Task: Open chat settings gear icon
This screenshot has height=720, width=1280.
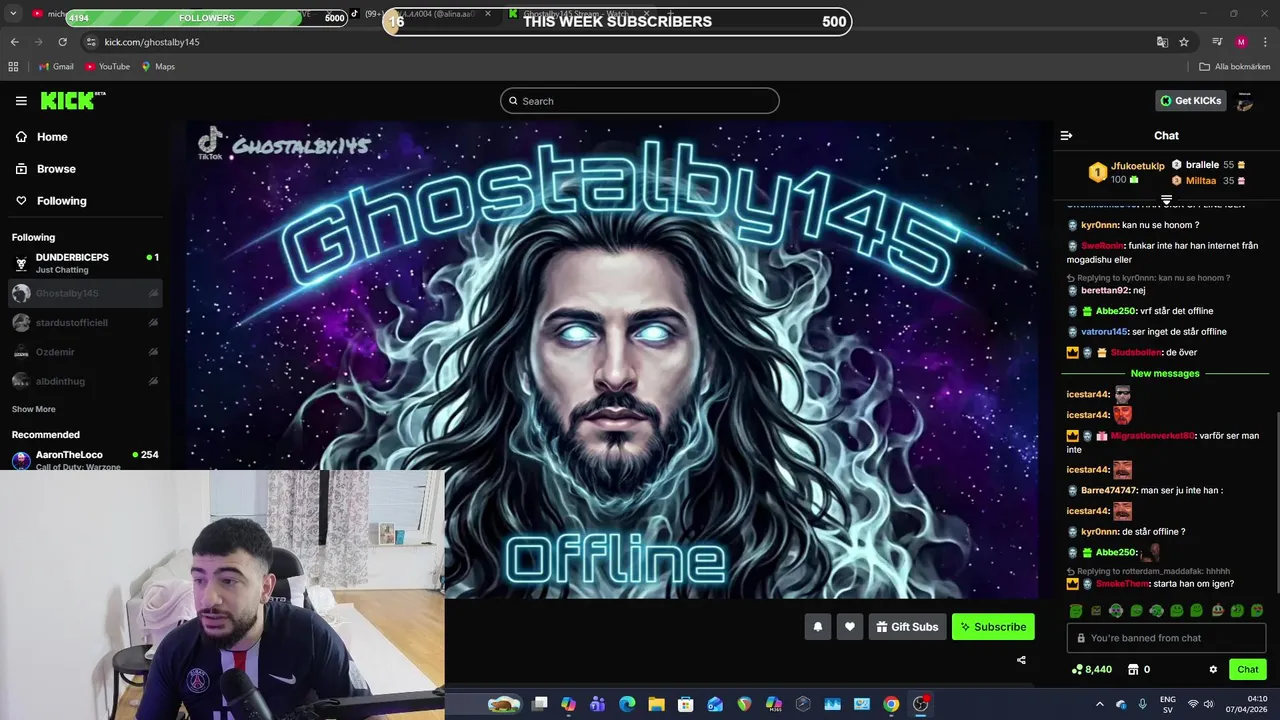Action: (x=1213, y=670)
